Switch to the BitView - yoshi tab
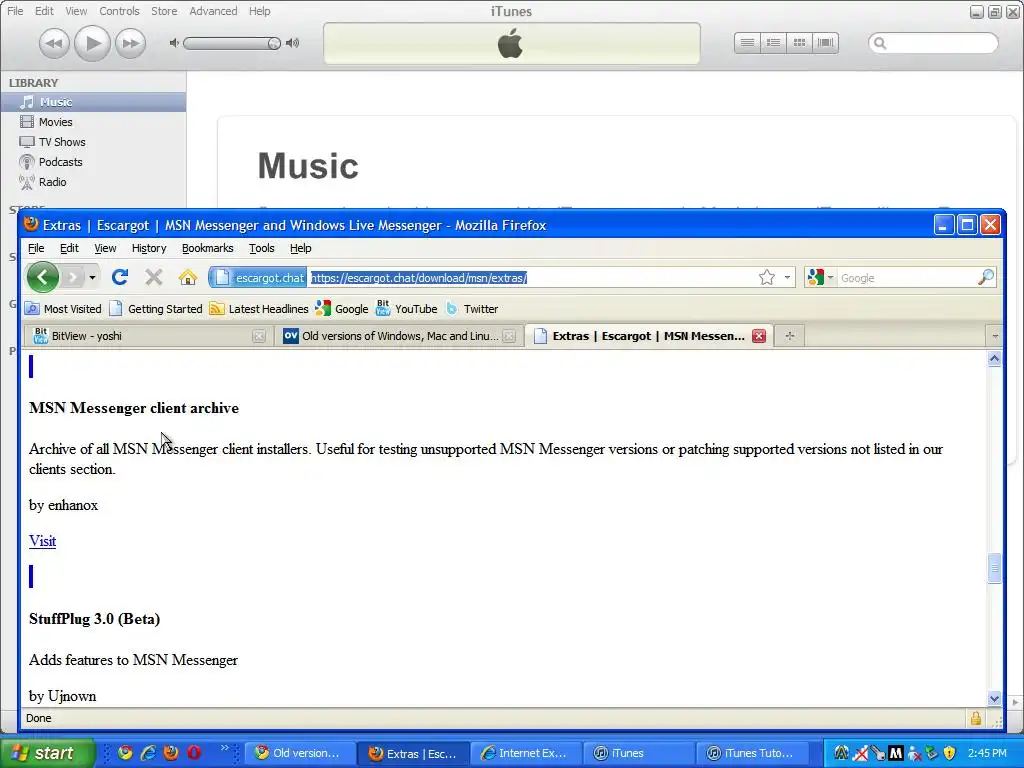The width and height of the screenshot is (1024, 768). tap(149, 336)
